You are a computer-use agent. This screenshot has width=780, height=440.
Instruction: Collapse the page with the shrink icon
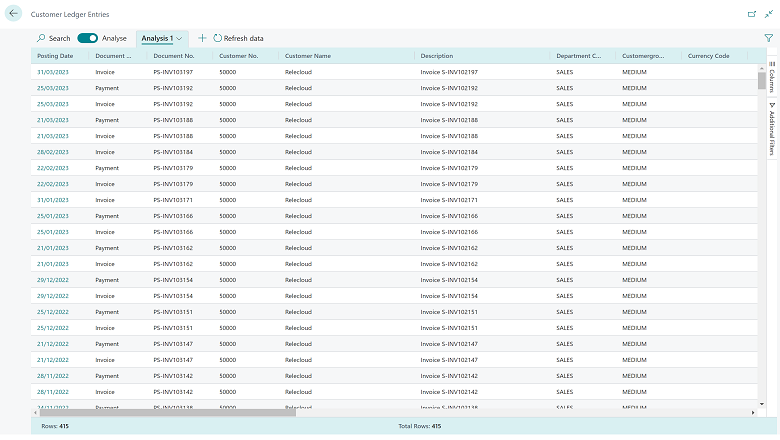click(769, 14)
